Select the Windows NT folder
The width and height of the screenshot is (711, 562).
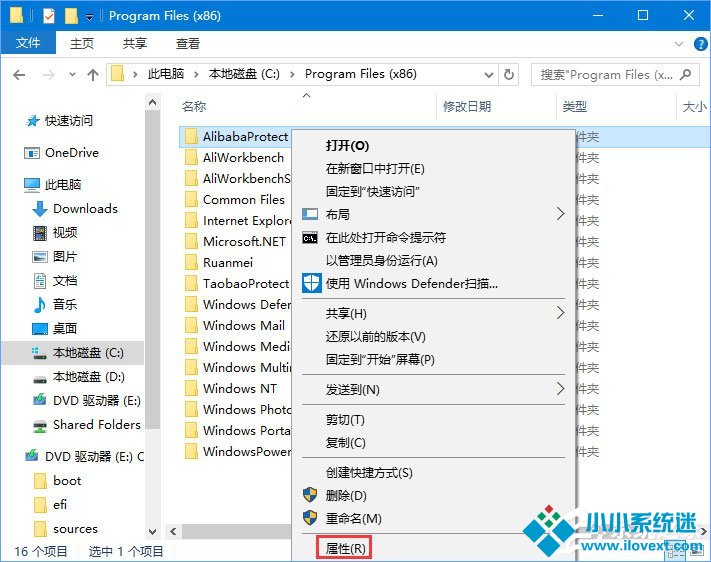click(x=239, y=388)
